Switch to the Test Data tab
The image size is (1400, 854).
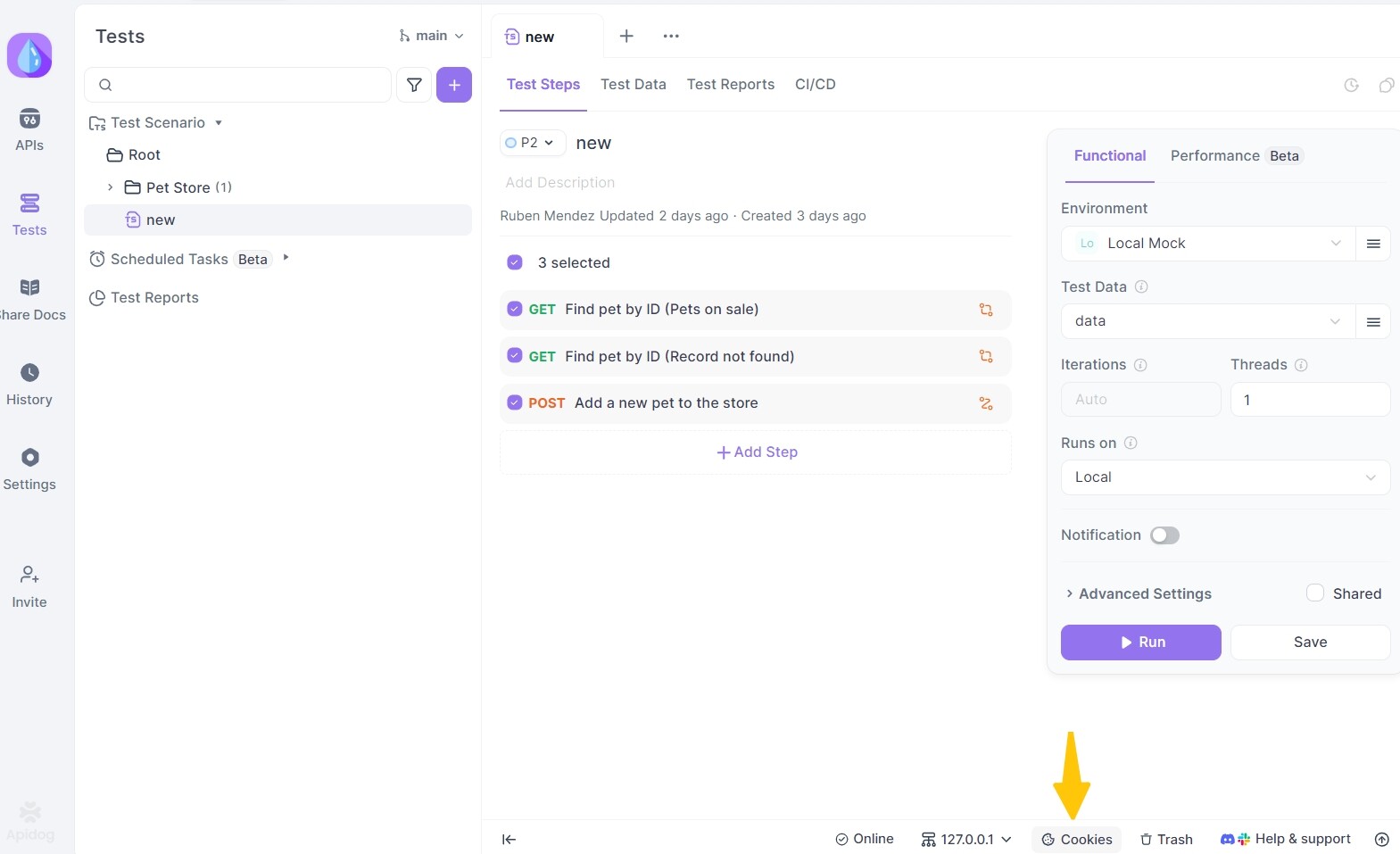point(633,84)
